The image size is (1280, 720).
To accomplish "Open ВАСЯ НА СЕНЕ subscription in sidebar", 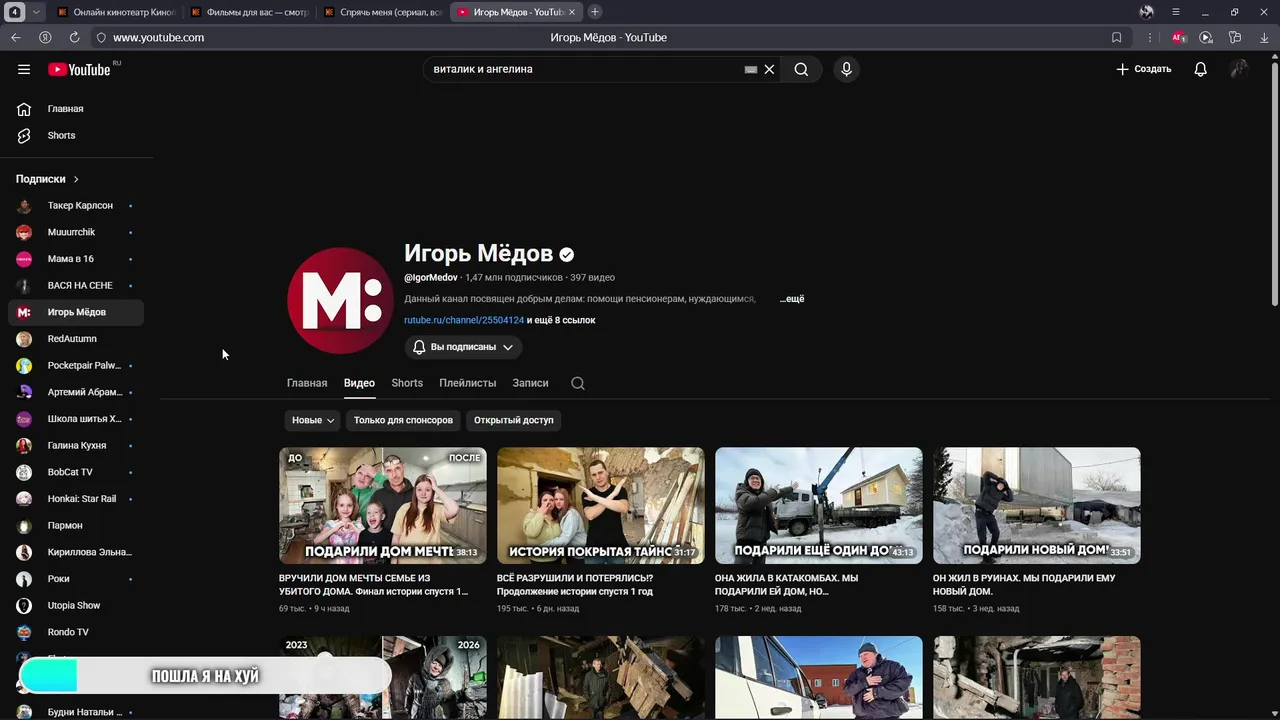I will (x=76, y=285).
